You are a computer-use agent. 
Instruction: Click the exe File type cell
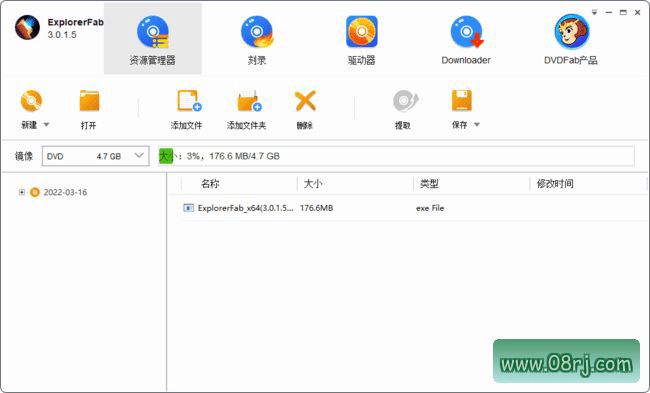[x=430, y=208]
